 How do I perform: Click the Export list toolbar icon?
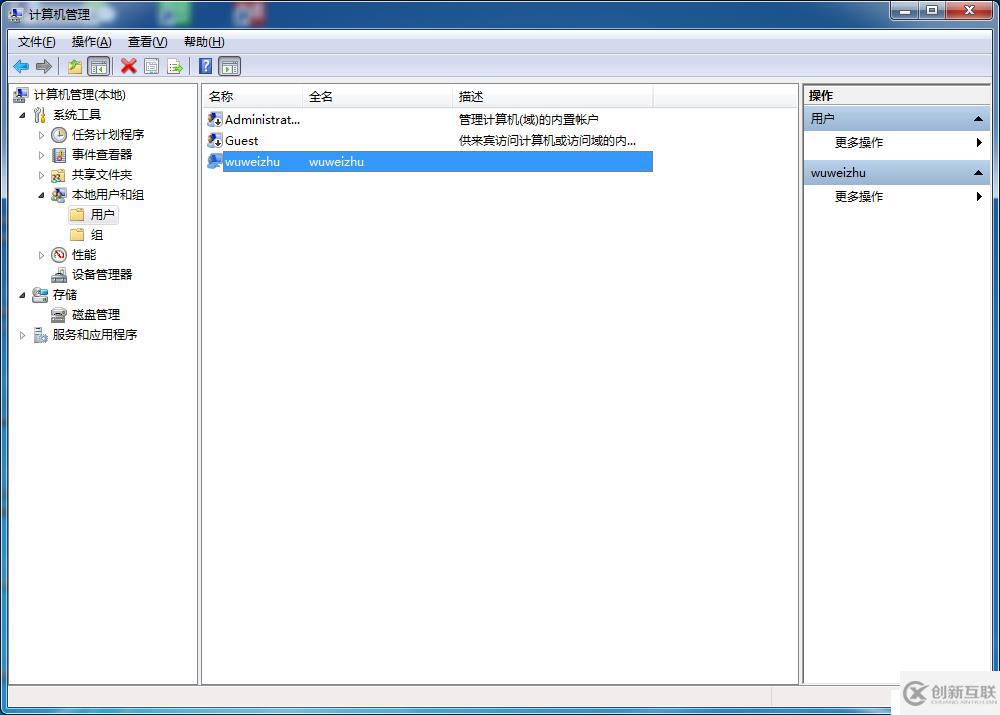click(175, 66)
